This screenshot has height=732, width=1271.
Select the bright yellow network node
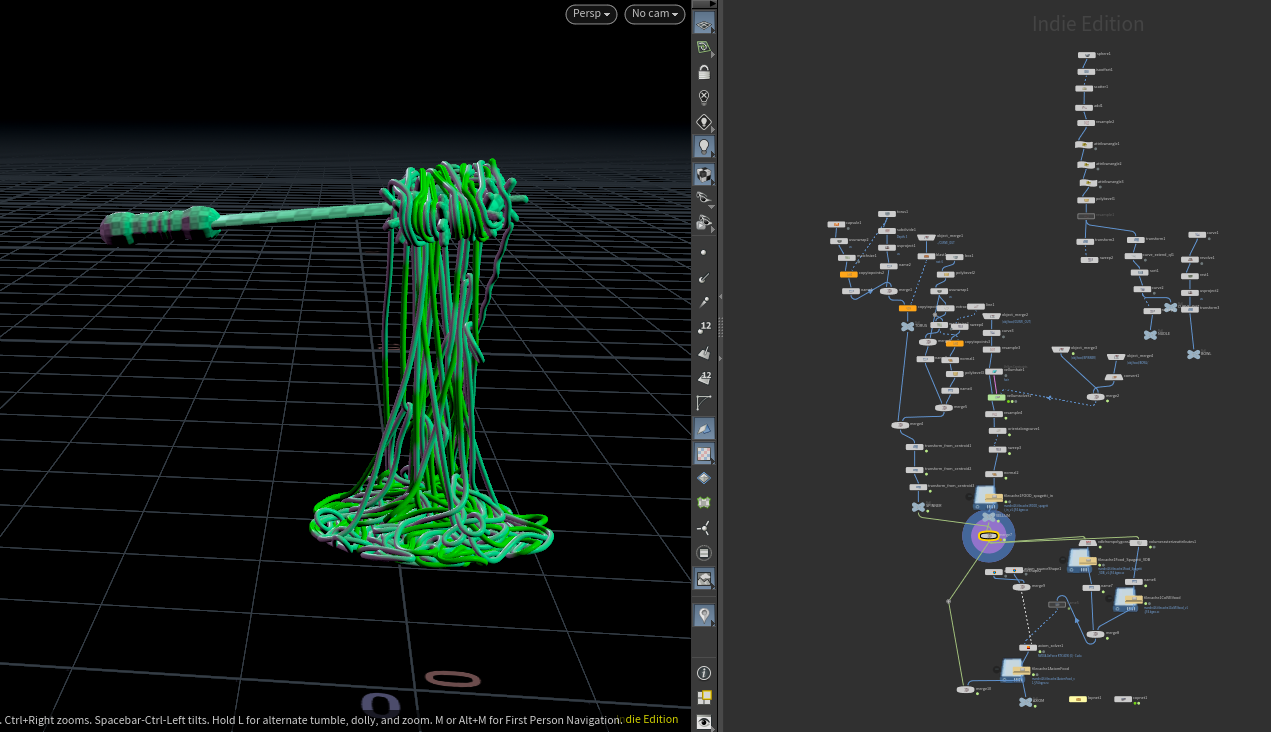click(x=1078, y=699)
